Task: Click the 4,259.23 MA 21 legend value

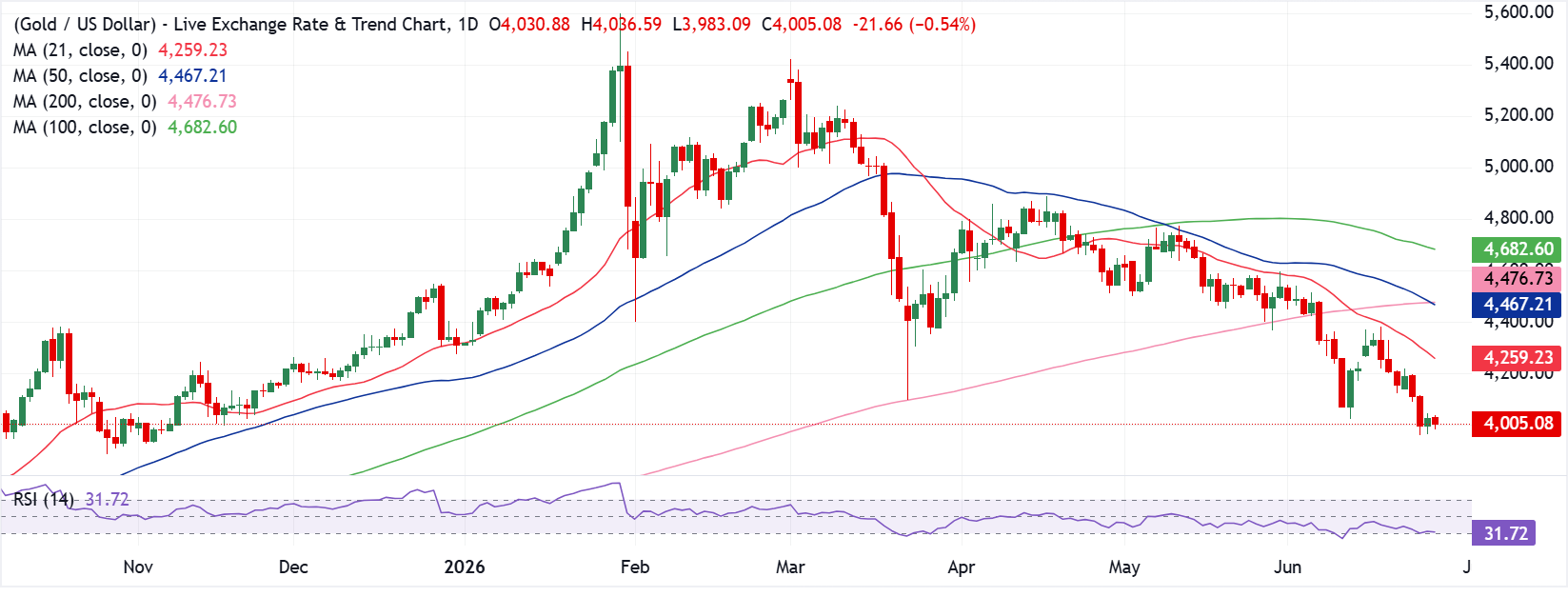Action: pyautogui.click(x=192, y=50)
